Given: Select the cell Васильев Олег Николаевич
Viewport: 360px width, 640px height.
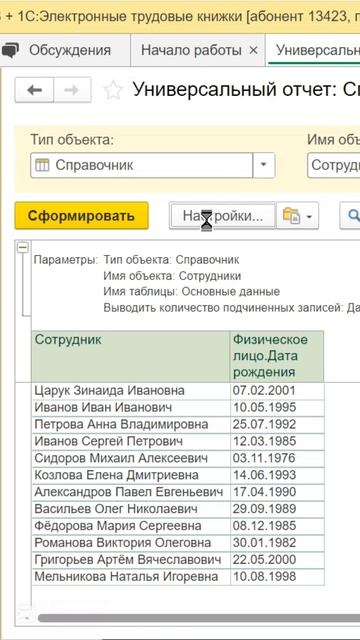Looking at the screenshot, I should 131,509.
